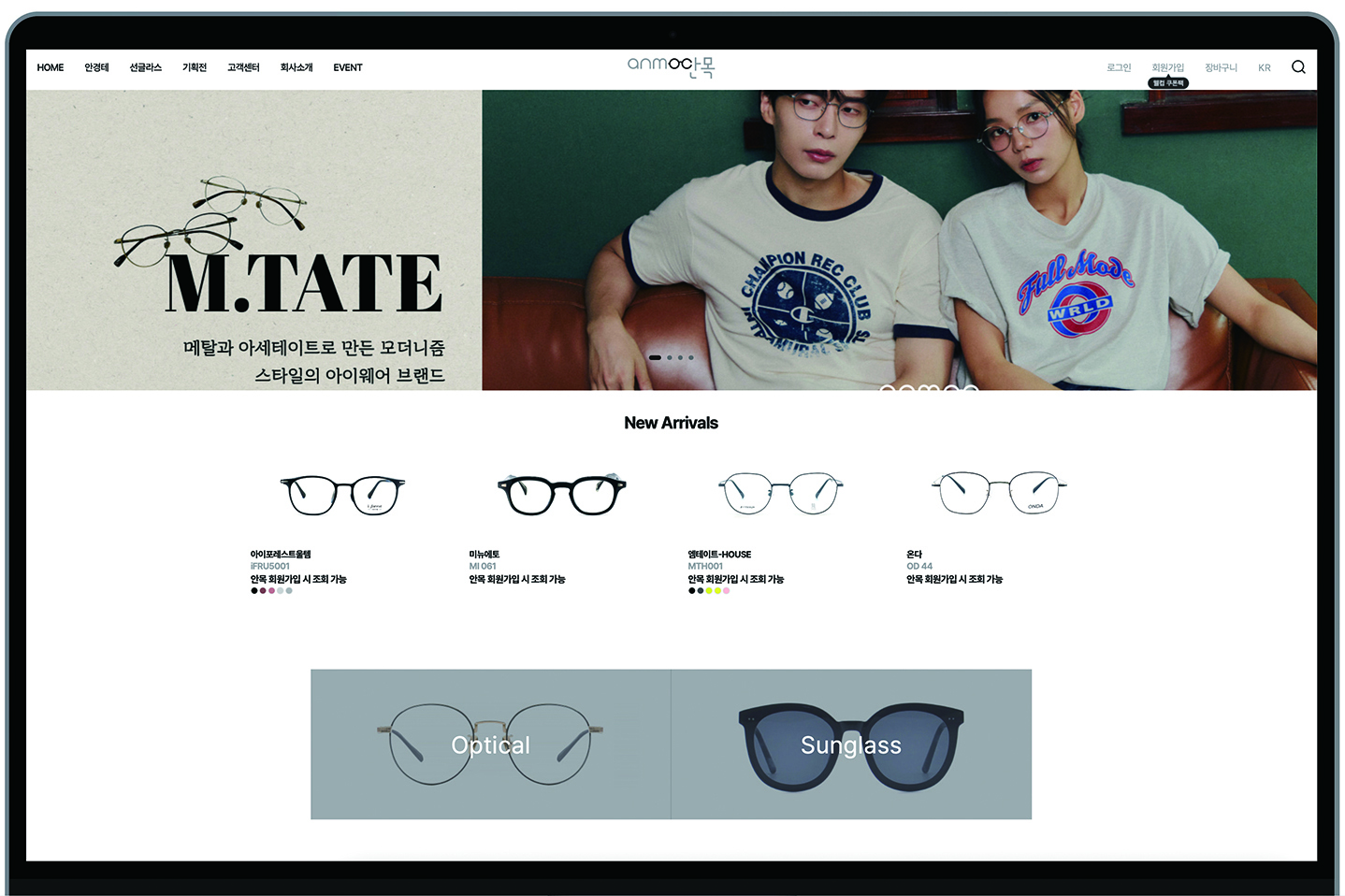Open the iFRU5001 glasses product image
Screen dimensions: 1345x896
342,495
